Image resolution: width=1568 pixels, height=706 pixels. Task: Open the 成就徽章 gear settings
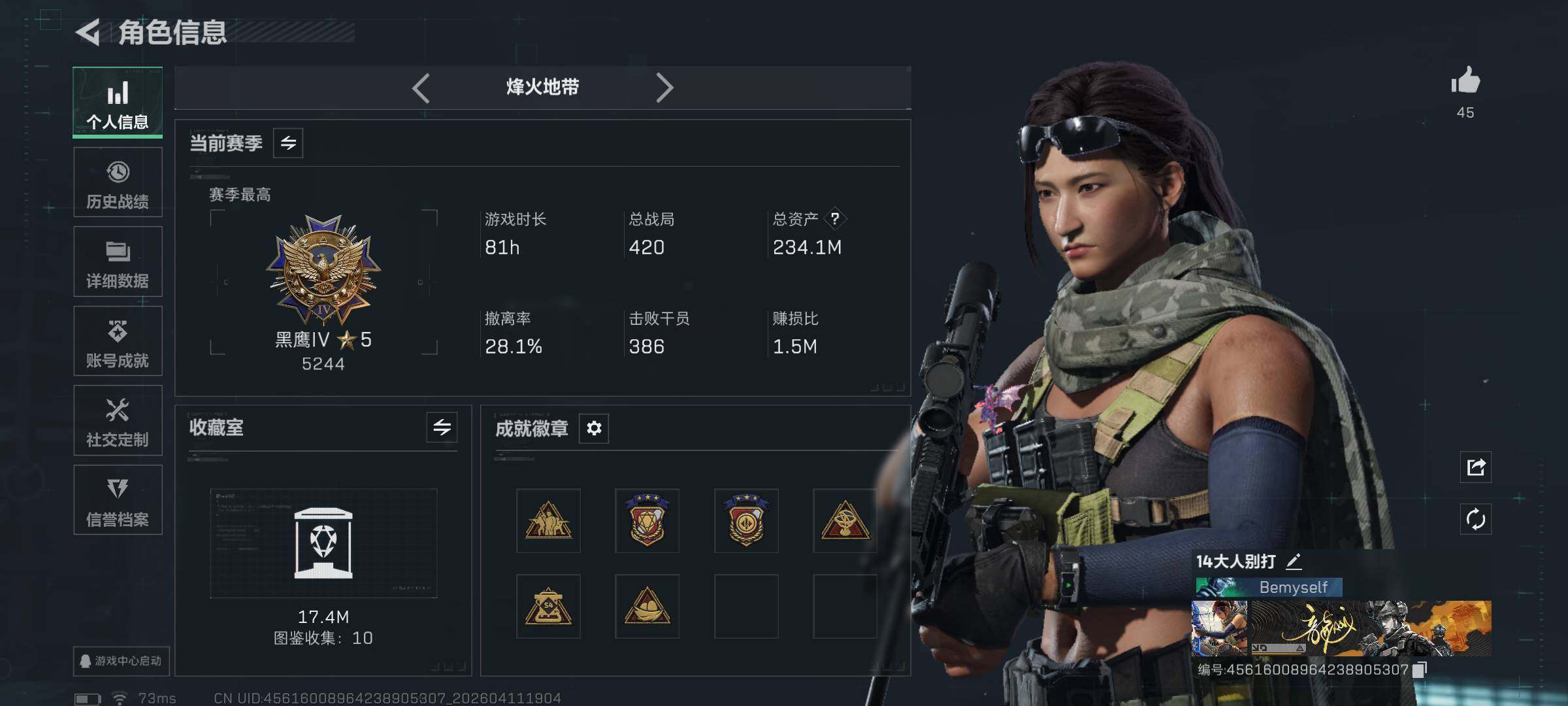(594, 428)
